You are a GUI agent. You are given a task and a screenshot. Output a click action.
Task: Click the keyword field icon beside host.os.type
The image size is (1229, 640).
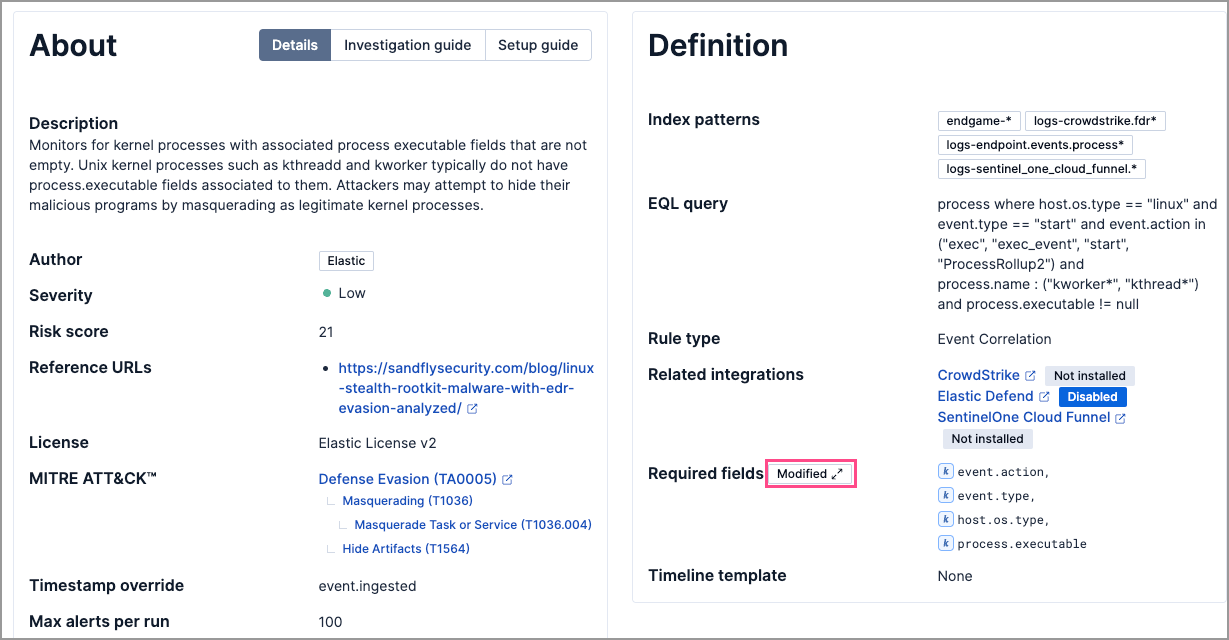pyautogui.click(x=945, y=519)
